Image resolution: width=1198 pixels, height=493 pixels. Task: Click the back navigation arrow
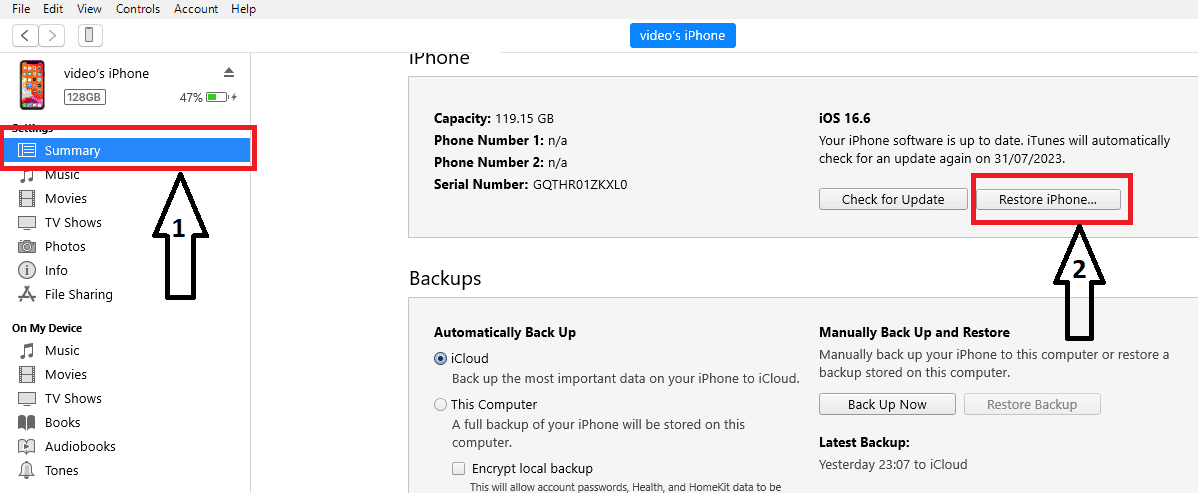click(x=26, y=35)
